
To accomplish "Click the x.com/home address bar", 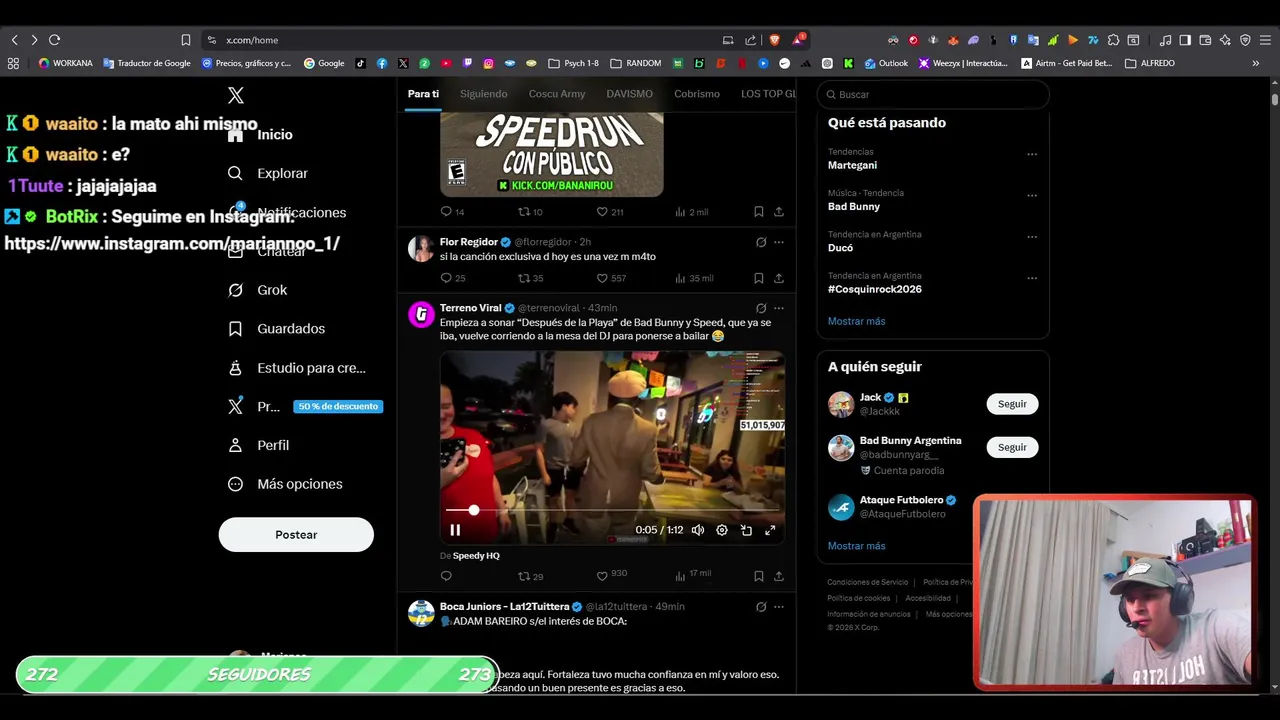I will point(460,40).
